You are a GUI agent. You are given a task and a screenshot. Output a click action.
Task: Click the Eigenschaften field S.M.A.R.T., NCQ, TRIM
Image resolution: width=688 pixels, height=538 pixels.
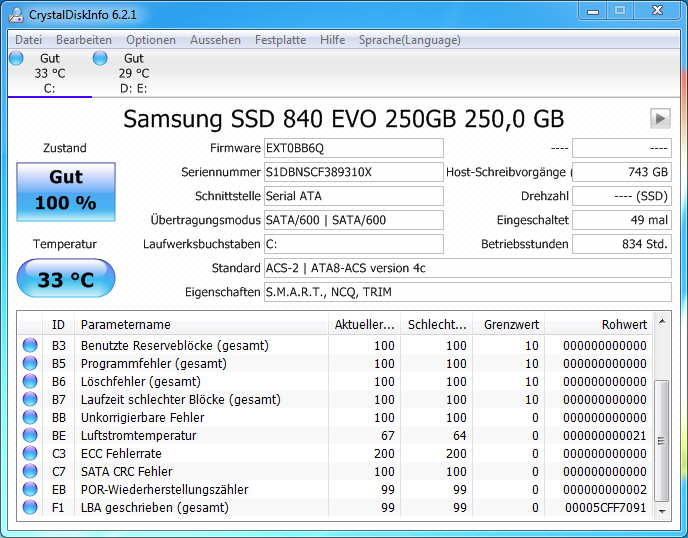pos(468,292)
